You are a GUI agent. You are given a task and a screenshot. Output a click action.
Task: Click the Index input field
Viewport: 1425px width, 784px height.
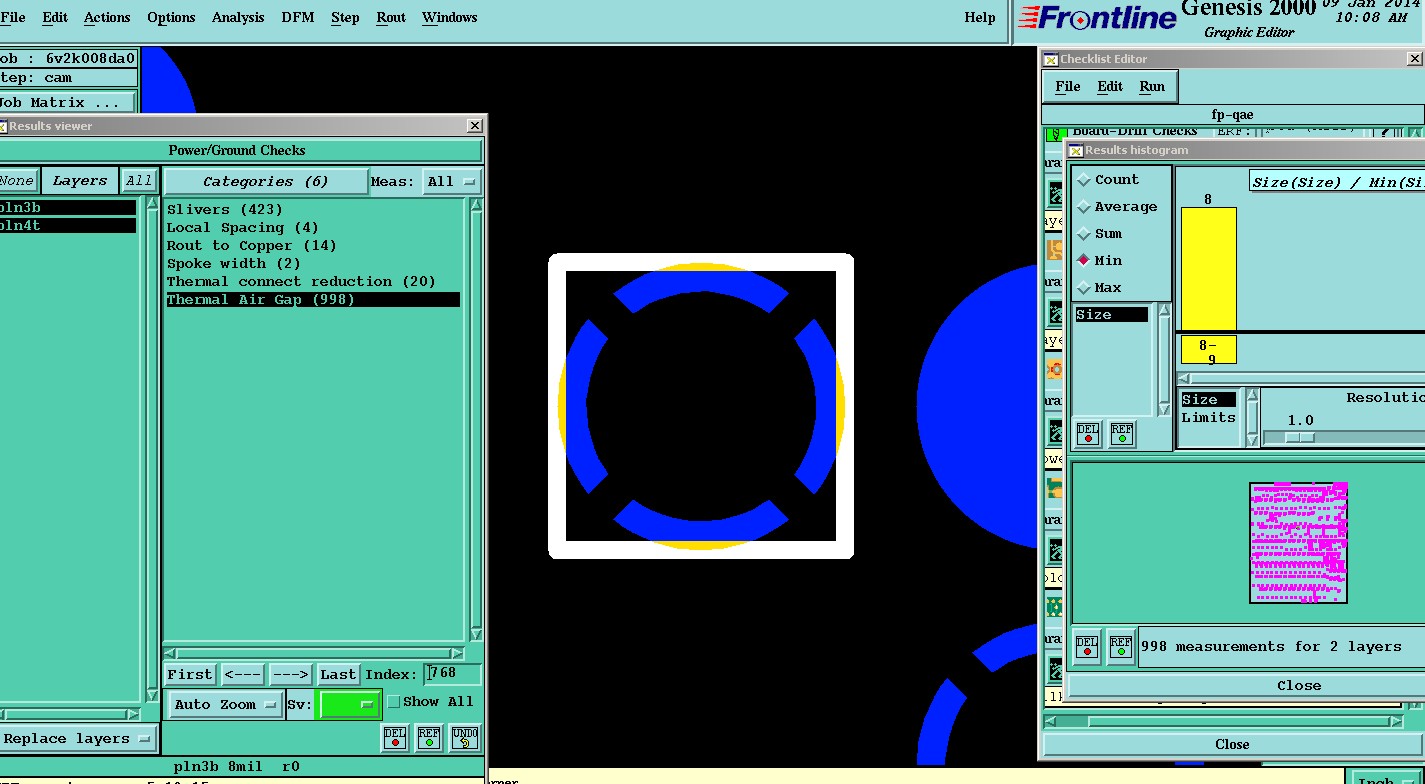452,674
